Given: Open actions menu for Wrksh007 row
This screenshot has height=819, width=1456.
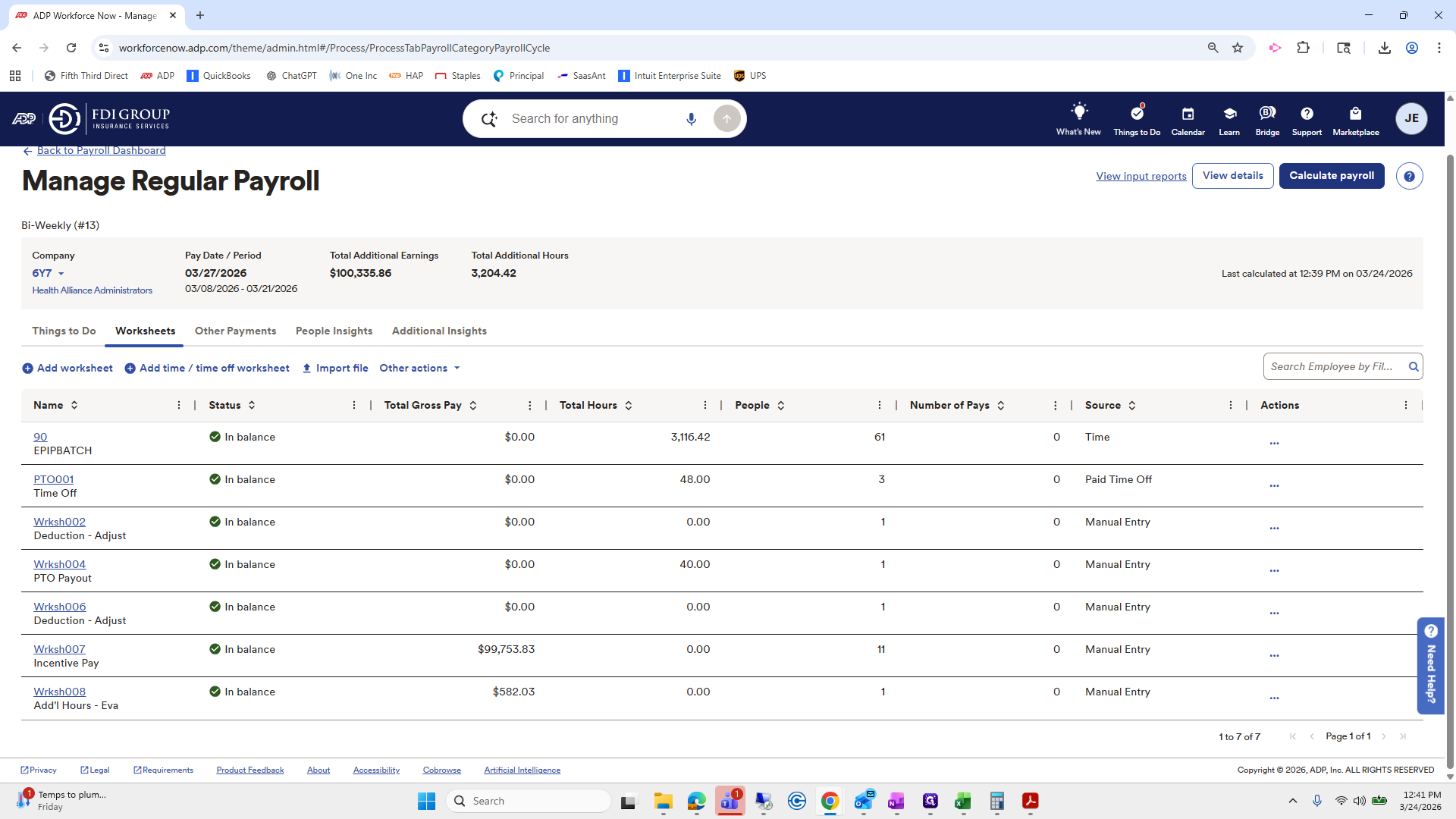Looking at the screenshot, I should (x=1274, y=656).
